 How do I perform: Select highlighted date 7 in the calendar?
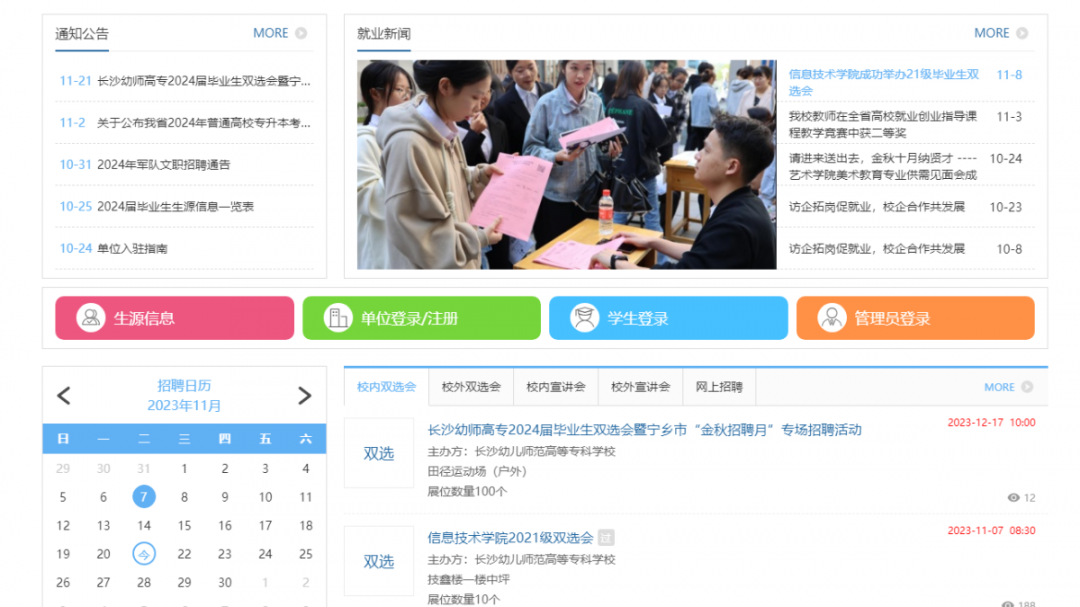coord(144,497)
